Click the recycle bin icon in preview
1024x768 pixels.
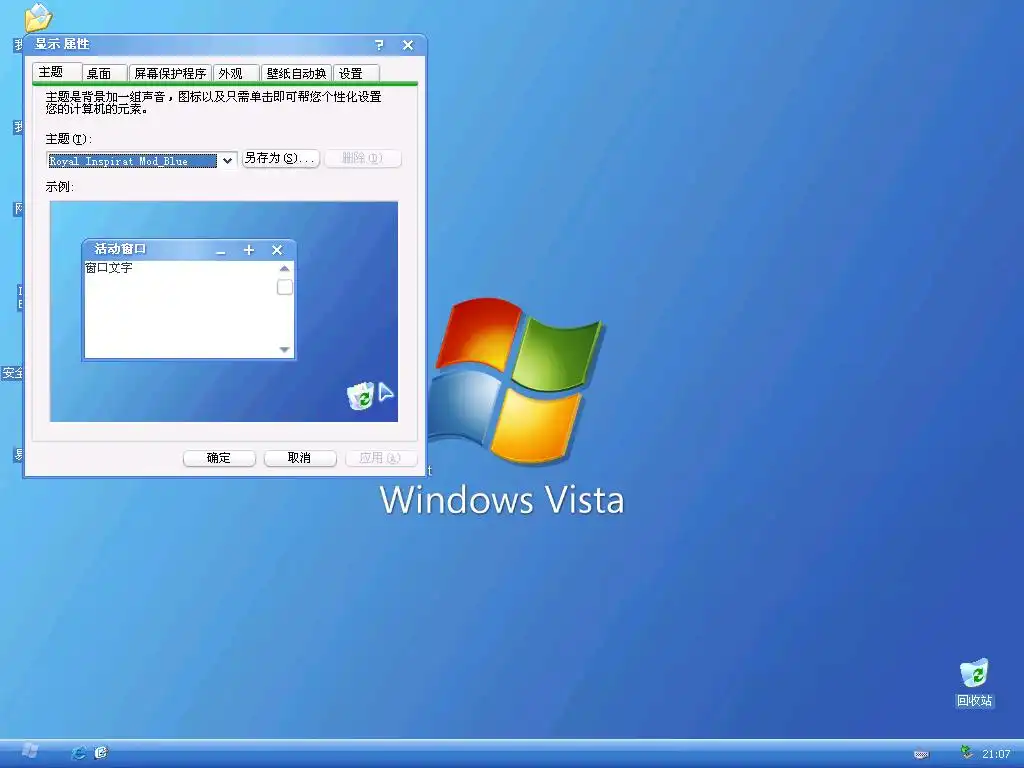click(360, 396)
